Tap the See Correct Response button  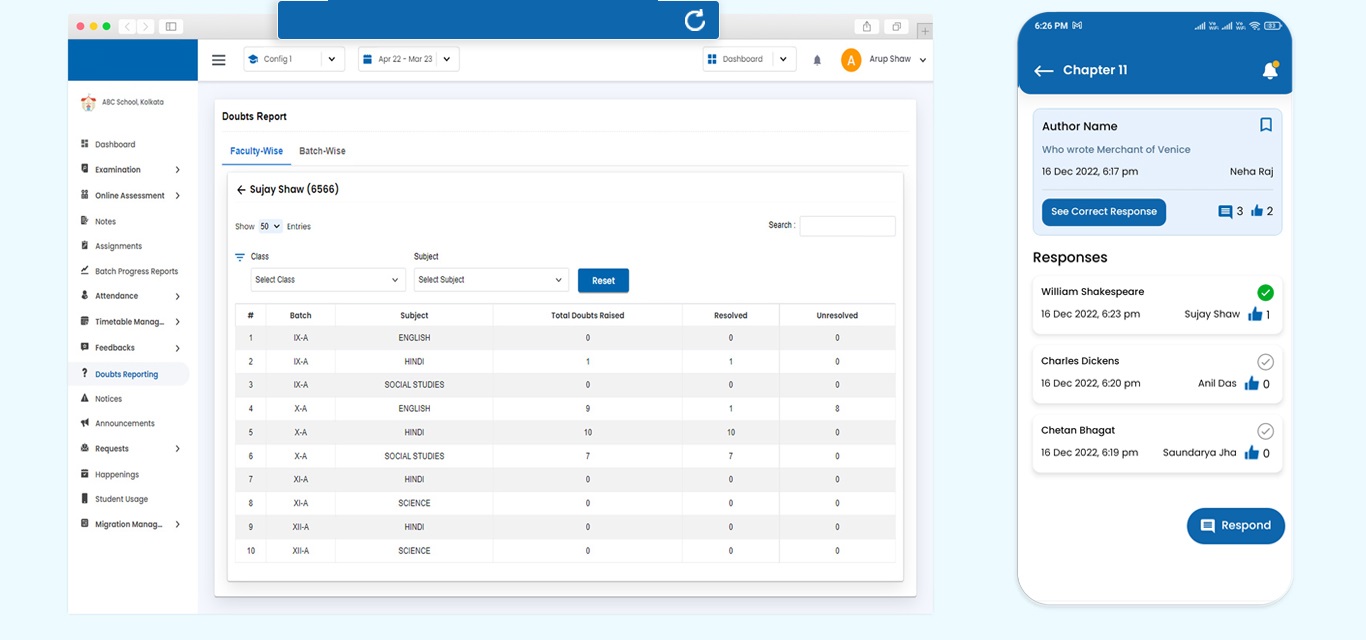(1103, 212)
